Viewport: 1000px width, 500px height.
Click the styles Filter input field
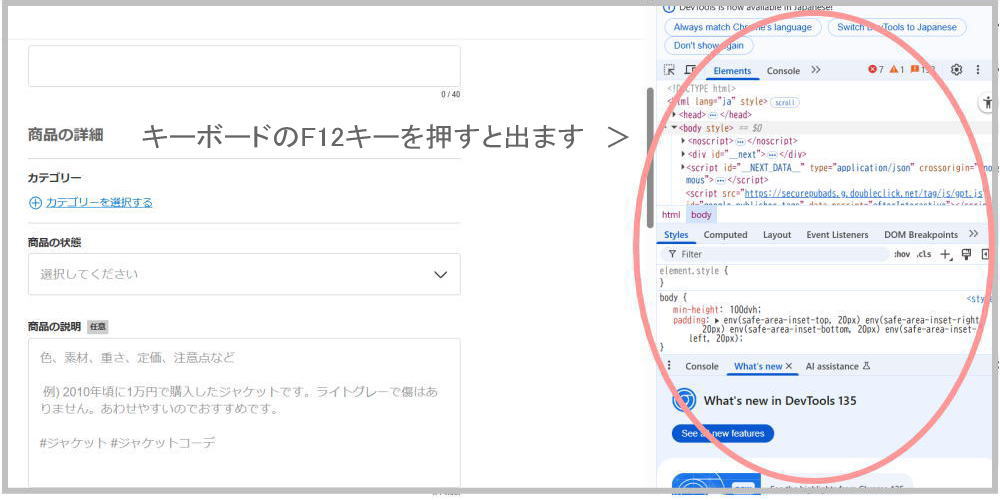(774, 254)
